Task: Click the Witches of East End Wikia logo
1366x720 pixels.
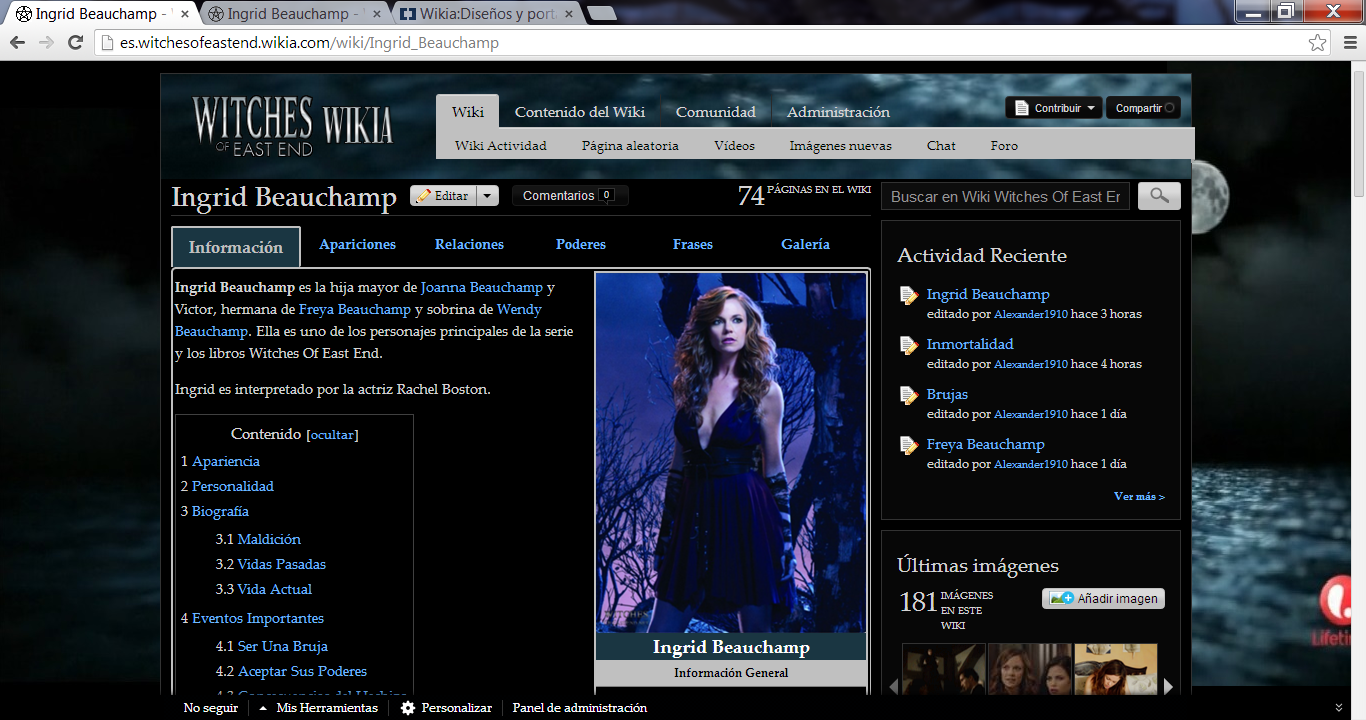Action: pyautogui.click(x=292, y=126)
